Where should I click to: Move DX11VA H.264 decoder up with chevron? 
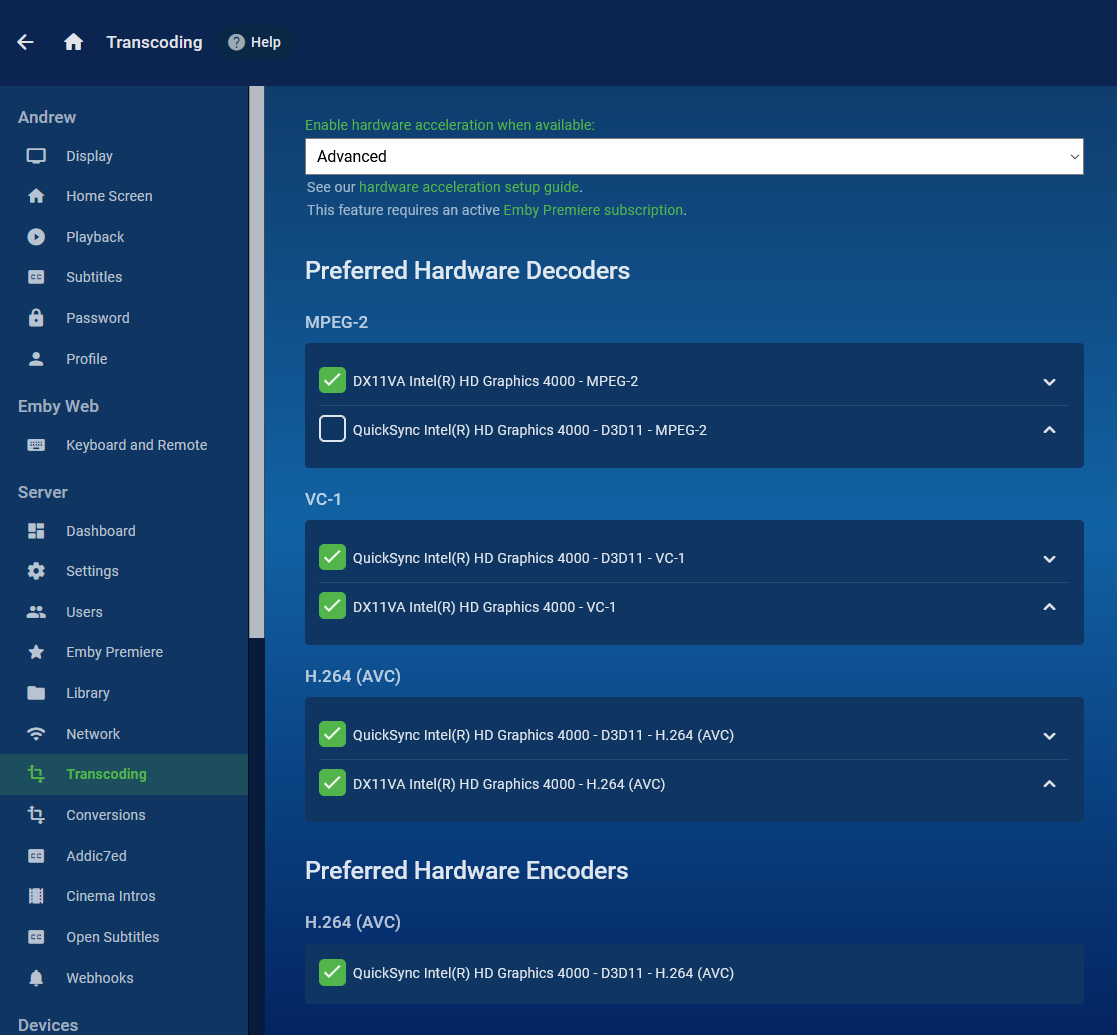click(x=1049, y=784)
